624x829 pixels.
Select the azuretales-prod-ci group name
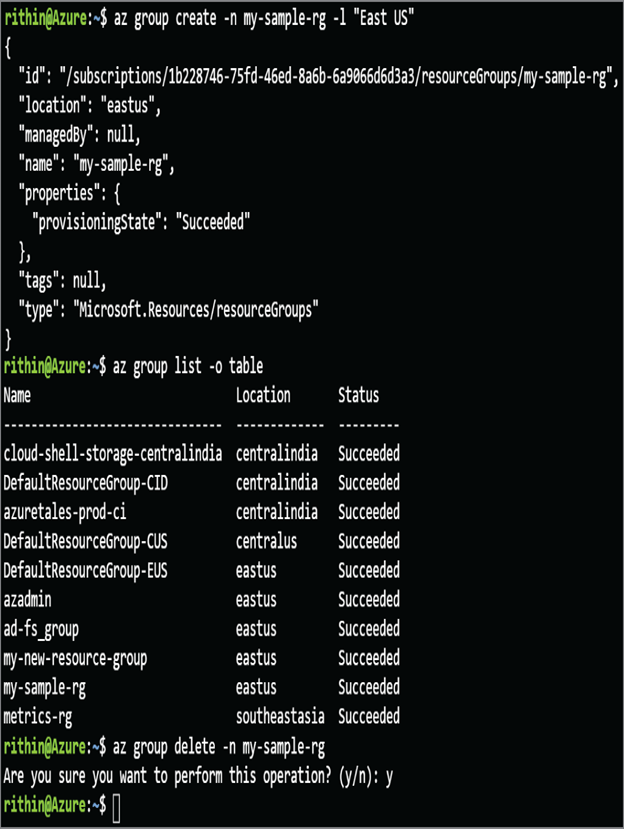(x=65, y=512)
